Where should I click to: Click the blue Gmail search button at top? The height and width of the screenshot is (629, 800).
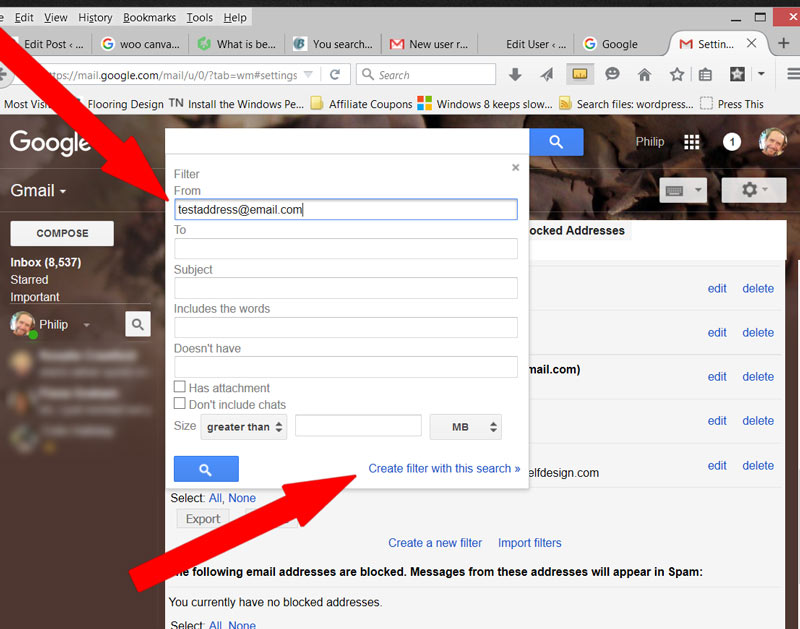tap(556, 142)
